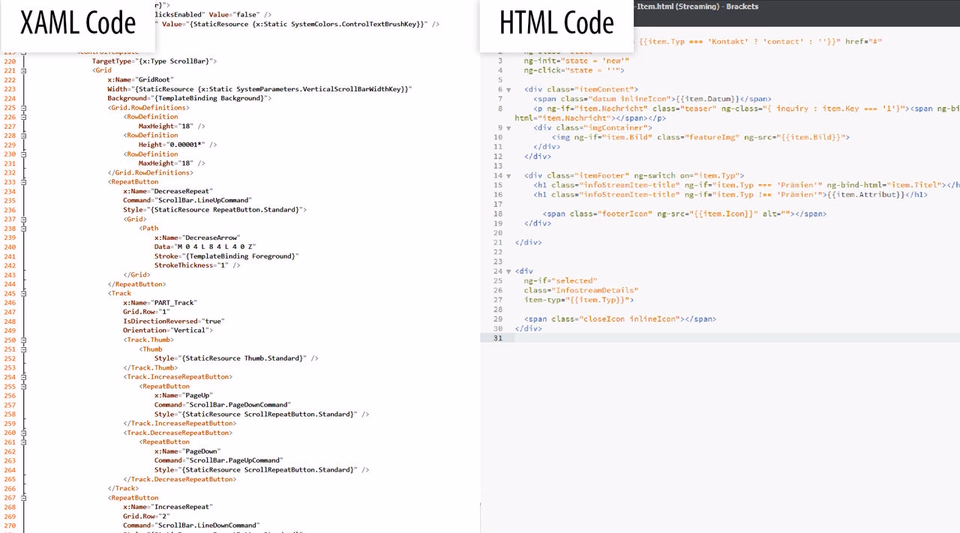The height and width of the screenshot is (533, 960).
Task: Collapse Track.DecreaseRepeatButton fold at line 260
Action: point(24,433)
